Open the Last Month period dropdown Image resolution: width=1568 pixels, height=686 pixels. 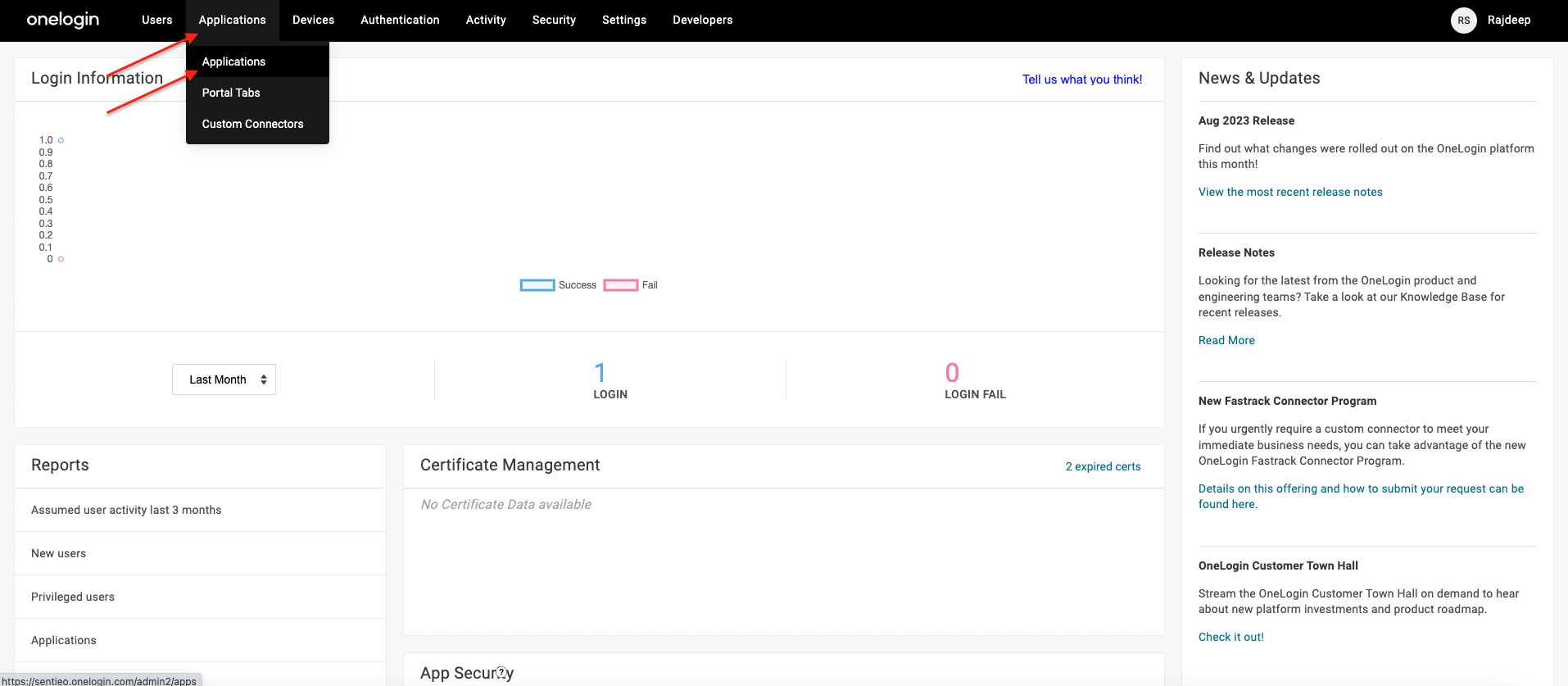pyautogui.click(x=224, y=379)
